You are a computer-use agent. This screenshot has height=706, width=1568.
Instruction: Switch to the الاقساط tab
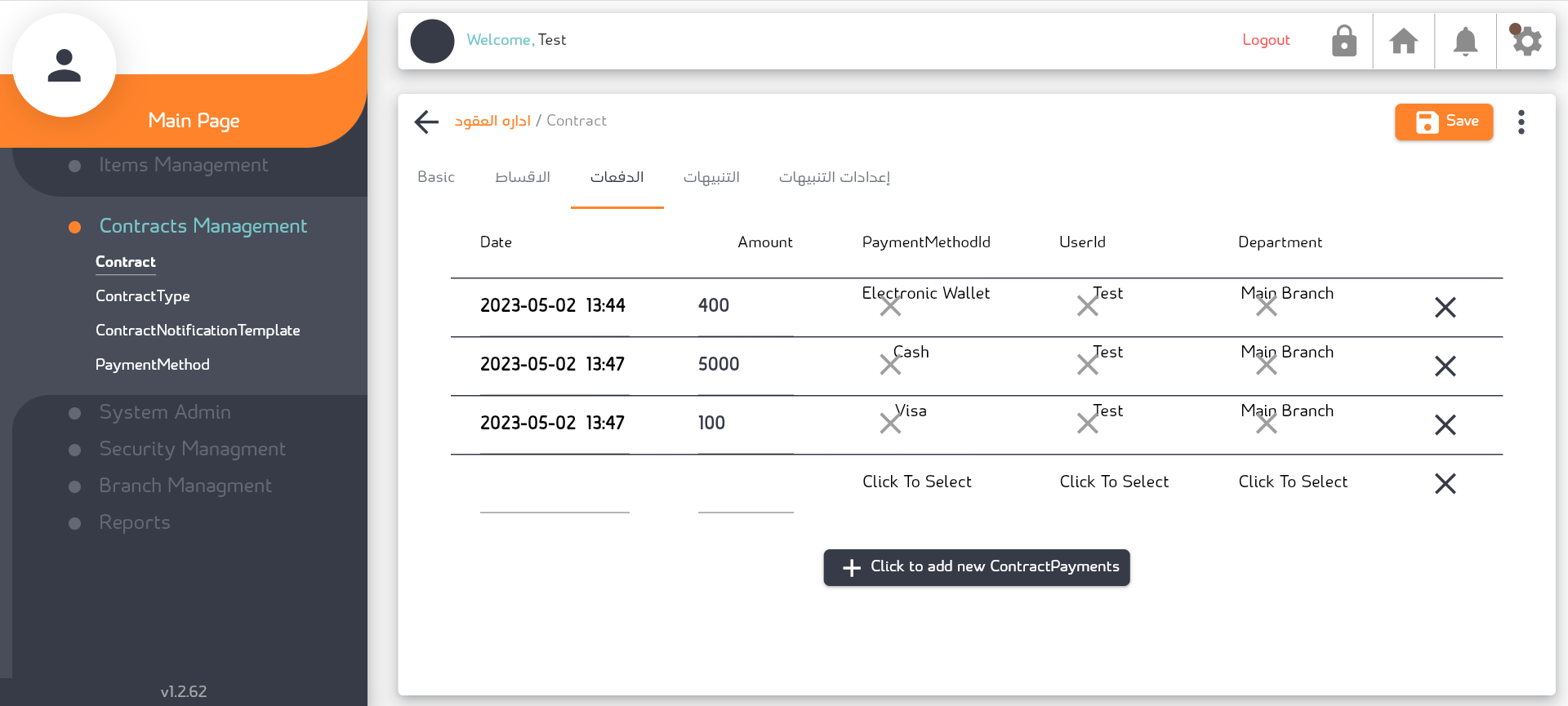coord(523,177)
